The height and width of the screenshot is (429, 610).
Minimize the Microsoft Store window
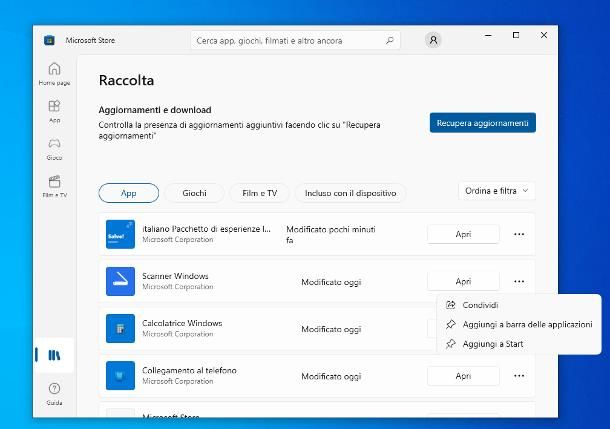coord(488,35)
